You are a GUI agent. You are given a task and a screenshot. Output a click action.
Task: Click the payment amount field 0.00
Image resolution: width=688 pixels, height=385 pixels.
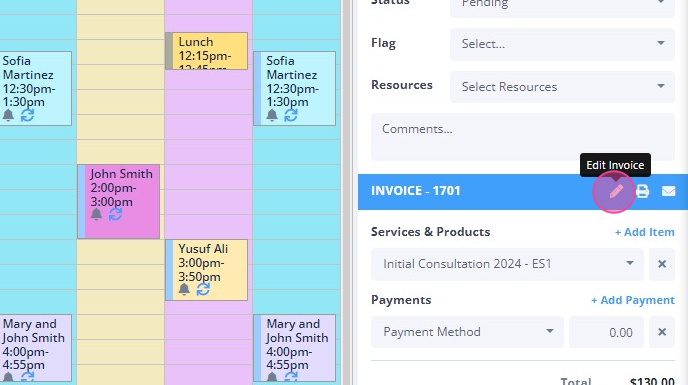tap(606, 332)
